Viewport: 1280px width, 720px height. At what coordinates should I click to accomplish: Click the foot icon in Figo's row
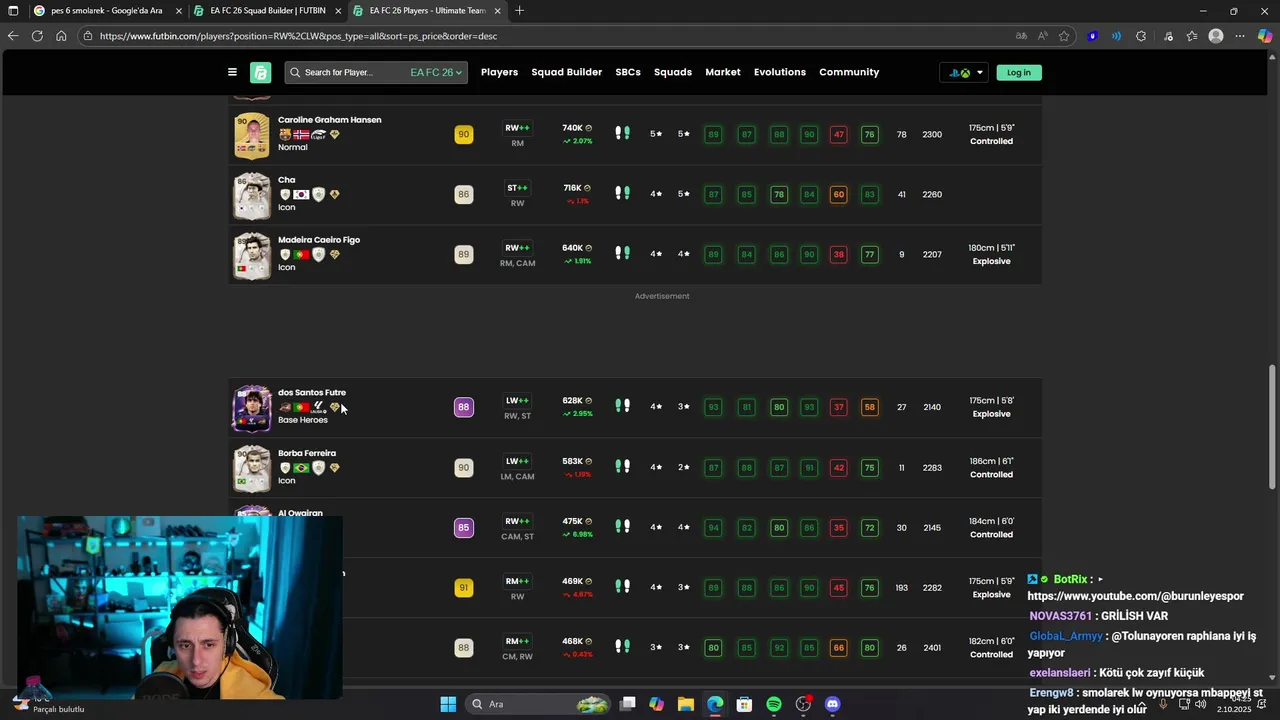(x=622, y=254)
